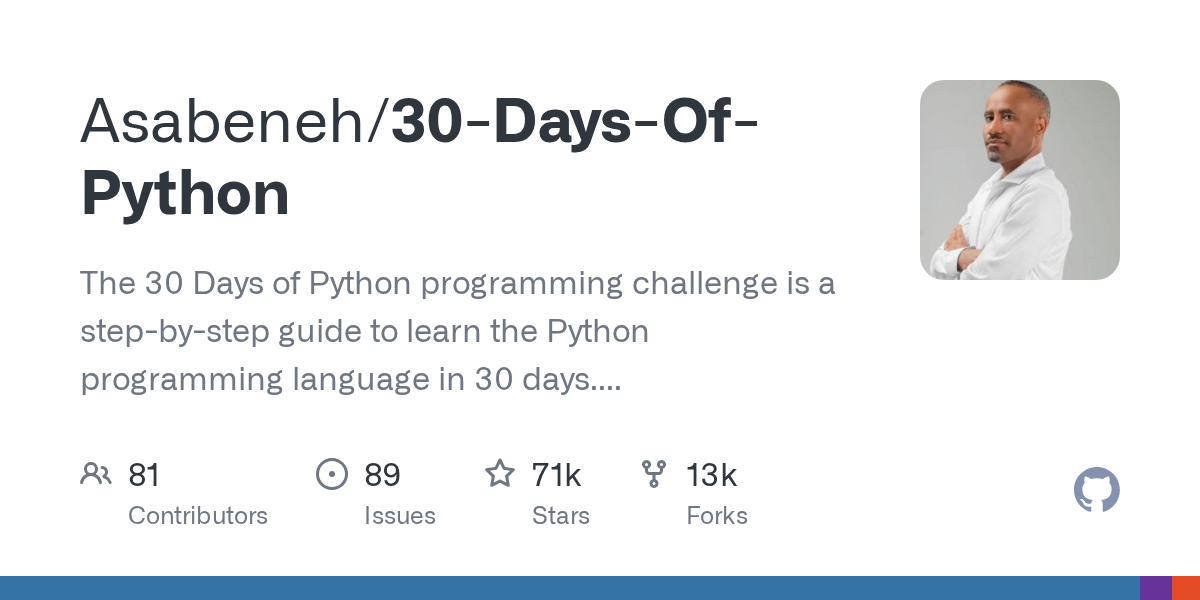Image resolution: width=1200 pixels, height=600 pixels.
Task: Click the Contributors label
Action: [198, 516]
